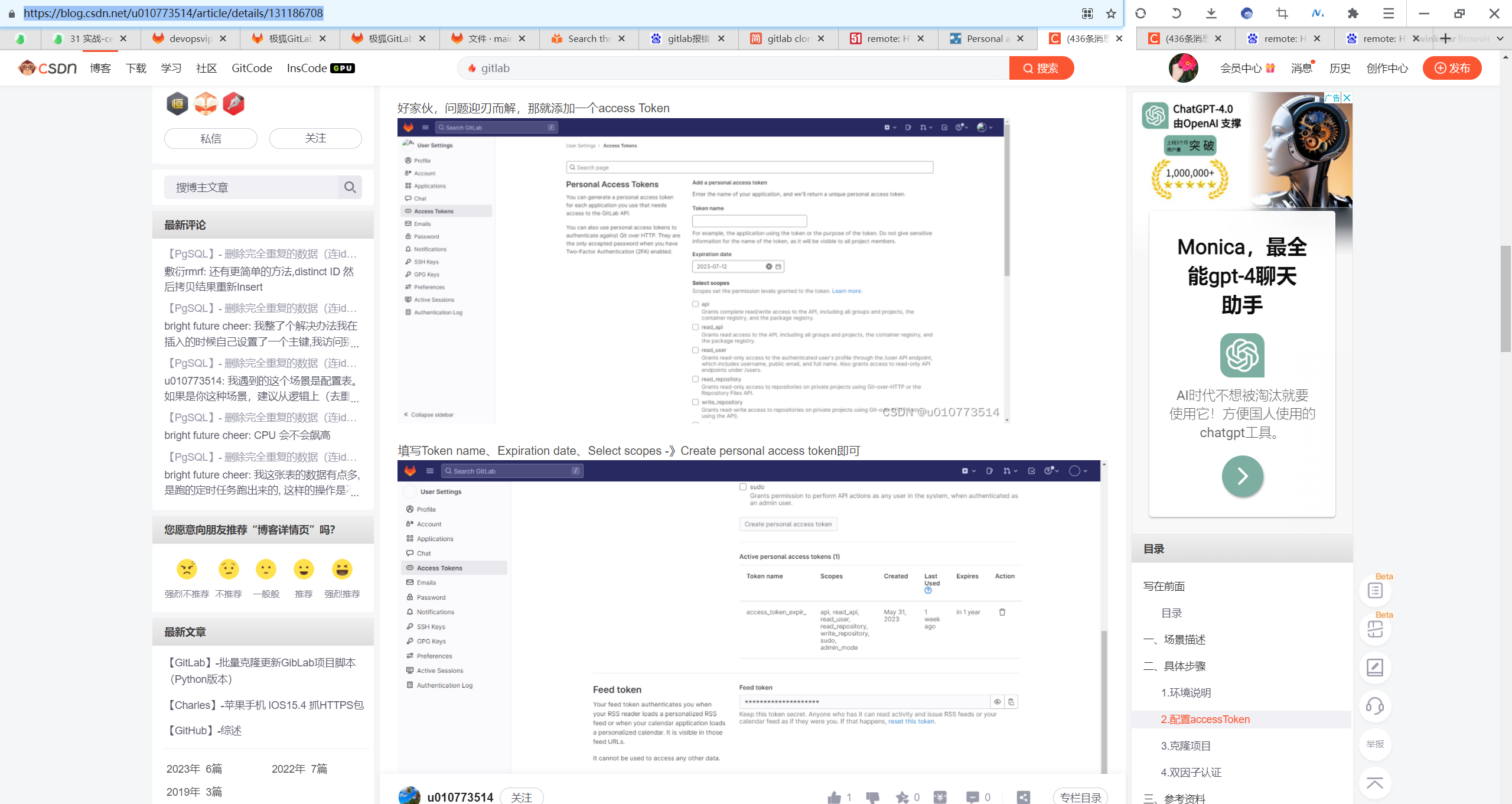Image resolution: width=1512 pixels, height=804 pixels.
Task: Click the yen reward icon
Action: click(940, 798)
